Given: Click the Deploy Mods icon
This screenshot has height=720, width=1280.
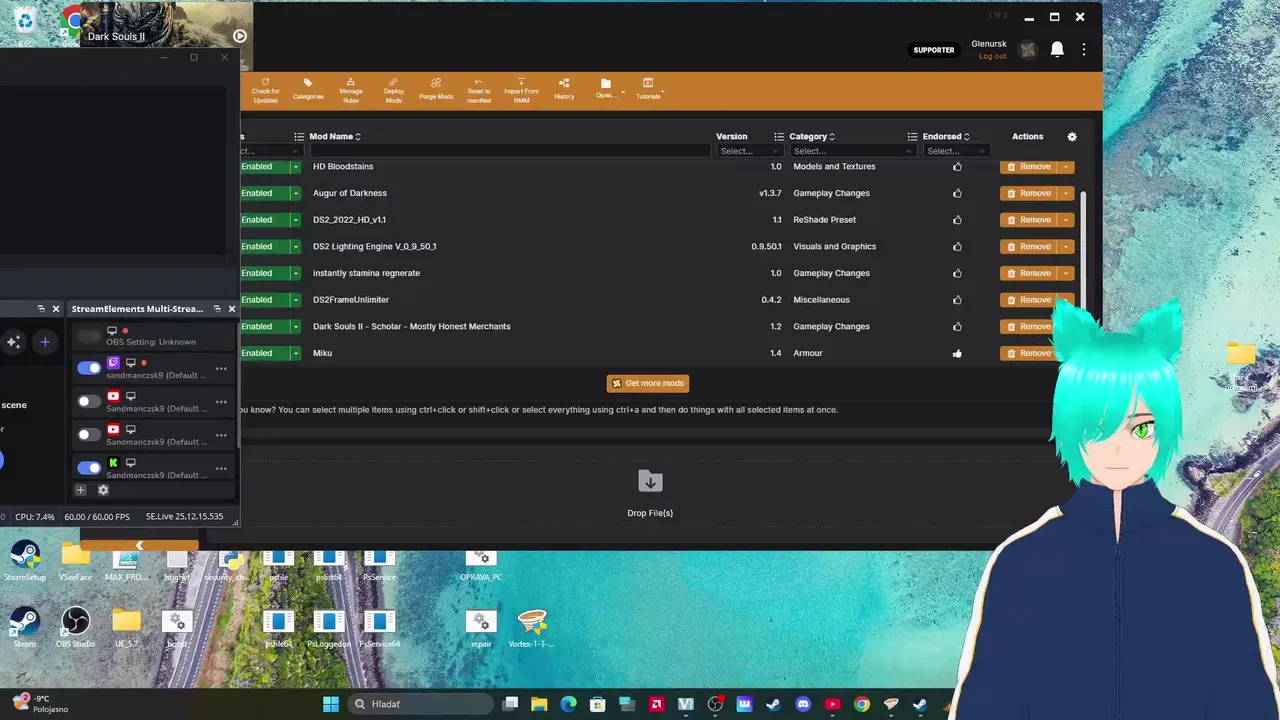Looking at the screenshot, I should point(394,89).
